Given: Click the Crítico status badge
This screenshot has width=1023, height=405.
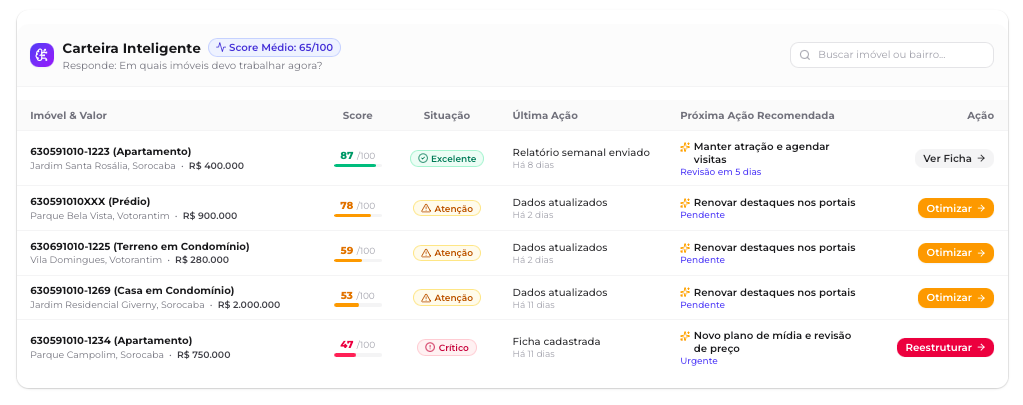Looking at the screenshot, I should (447, 348).
